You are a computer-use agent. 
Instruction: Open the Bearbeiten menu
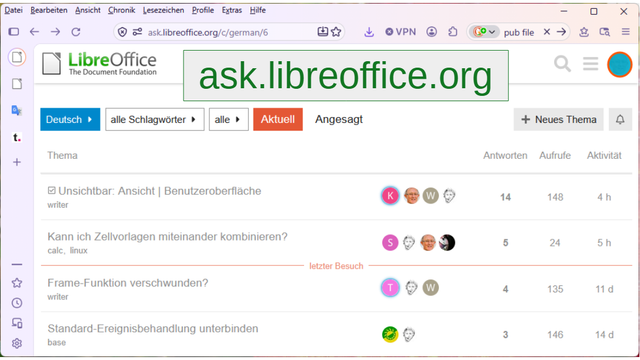pos(49,10)
